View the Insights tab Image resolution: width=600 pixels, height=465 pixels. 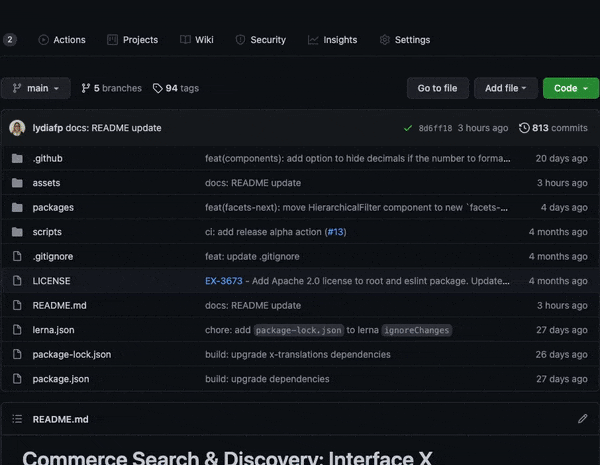click(333, 40)
